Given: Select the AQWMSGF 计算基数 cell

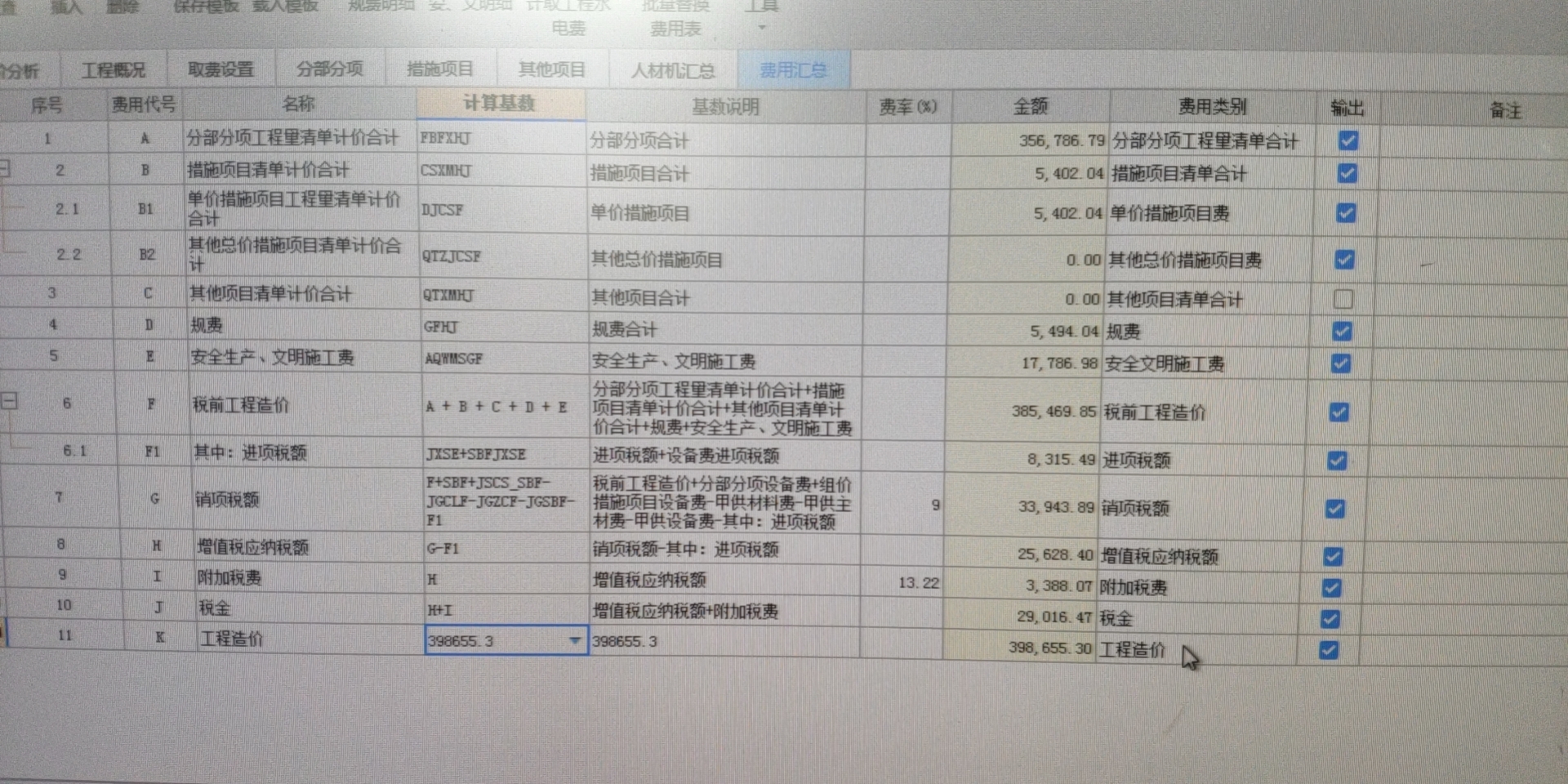Looking at the screenshot, I should click(x=504, y=359).
